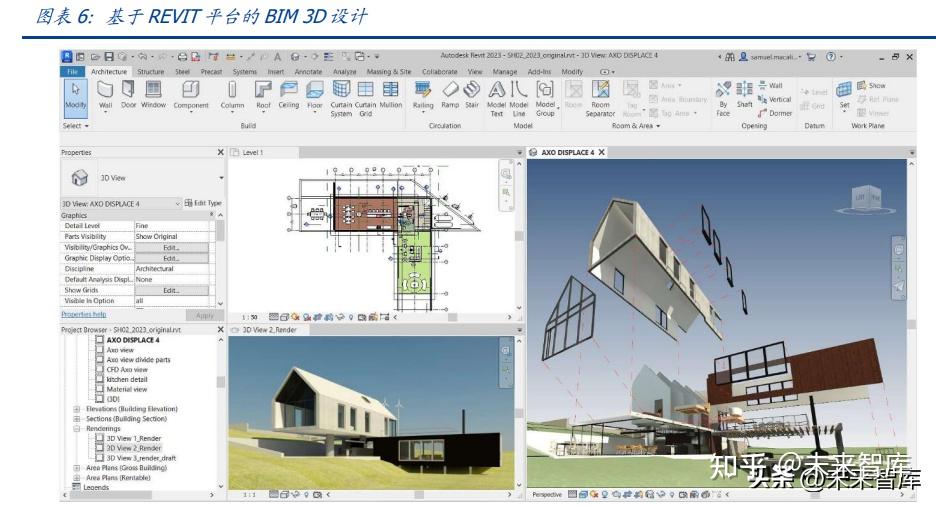Select the Ceiling tool
This screenshot has height=505, width=936.
[289, 96]
